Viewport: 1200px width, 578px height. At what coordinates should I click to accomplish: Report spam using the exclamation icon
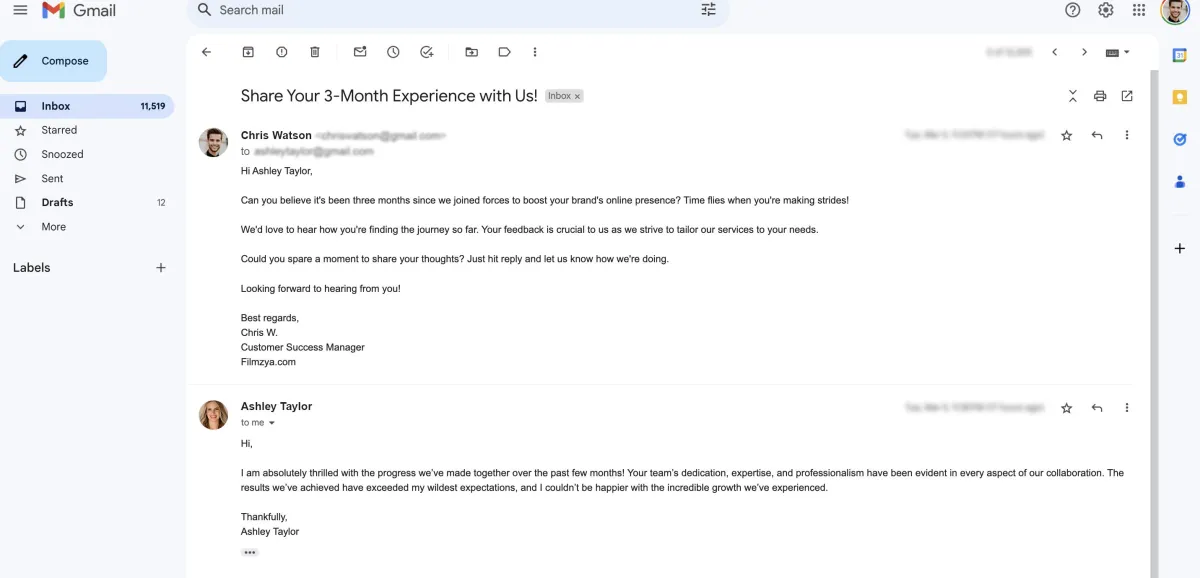282,52
